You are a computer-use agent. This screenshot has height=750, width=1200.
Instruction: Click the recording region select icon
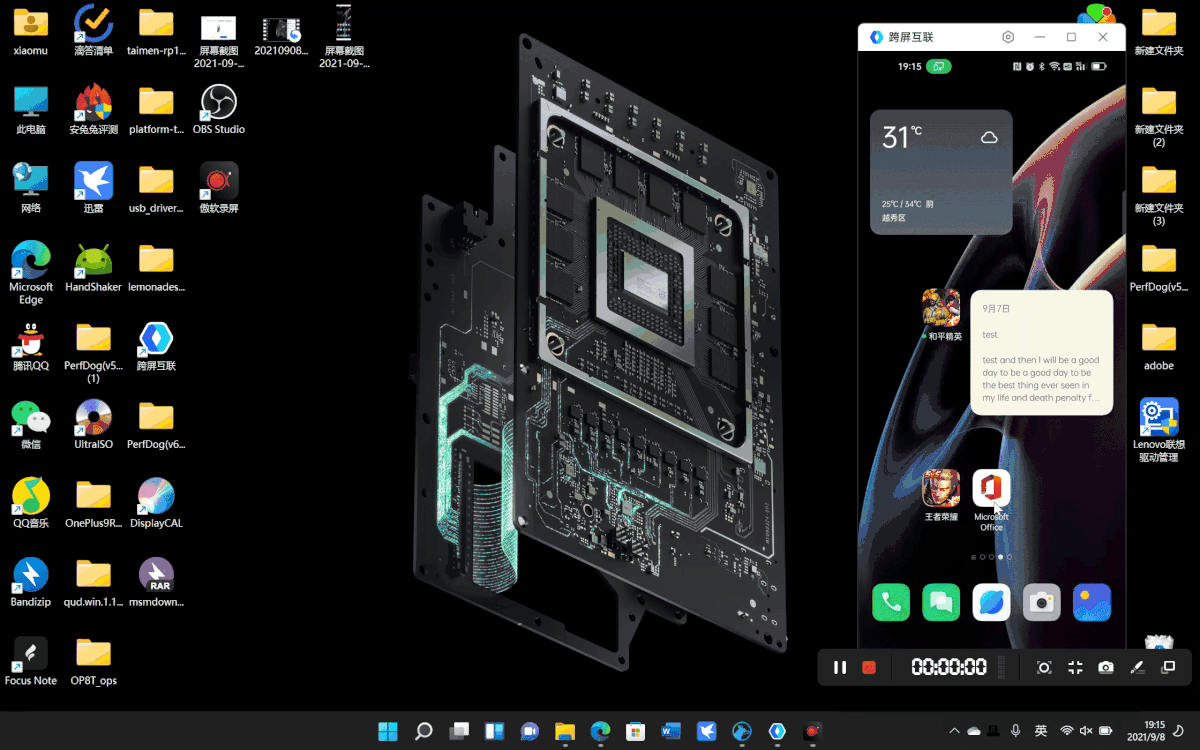point(1044,667)
